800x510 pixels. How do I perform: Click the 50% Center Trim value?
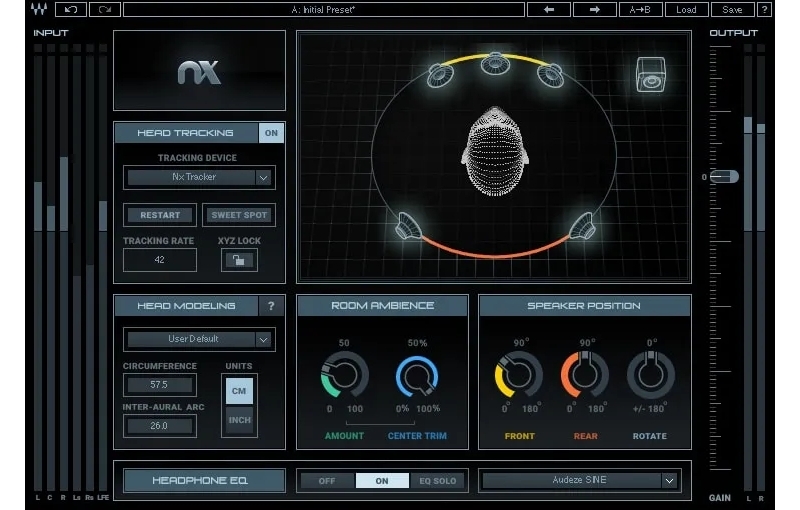point(417,343)
